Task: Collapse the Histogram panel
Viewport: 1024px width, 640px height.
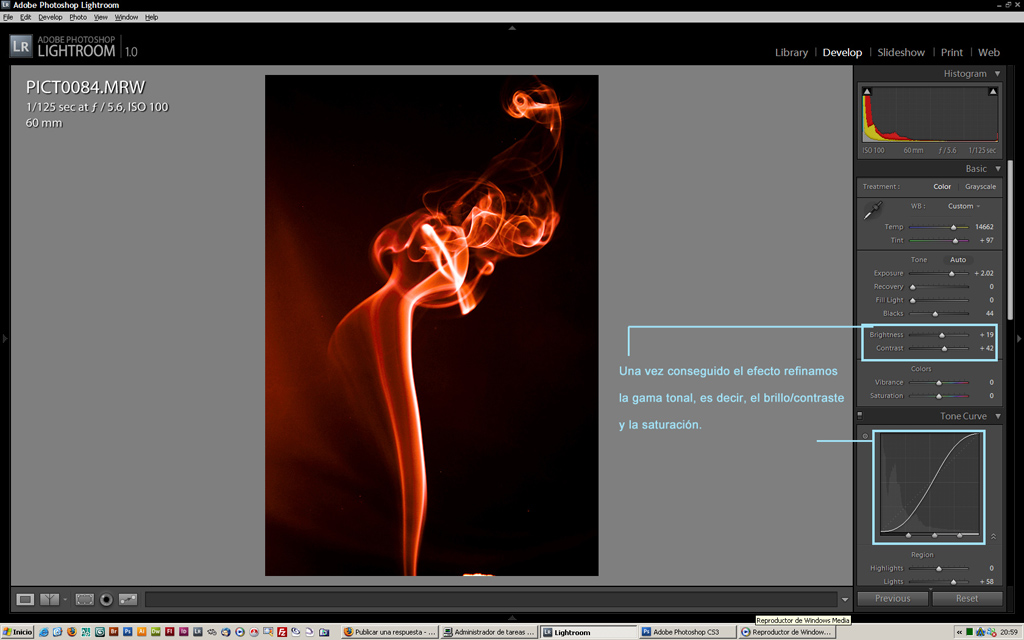Action: (997, 74)
